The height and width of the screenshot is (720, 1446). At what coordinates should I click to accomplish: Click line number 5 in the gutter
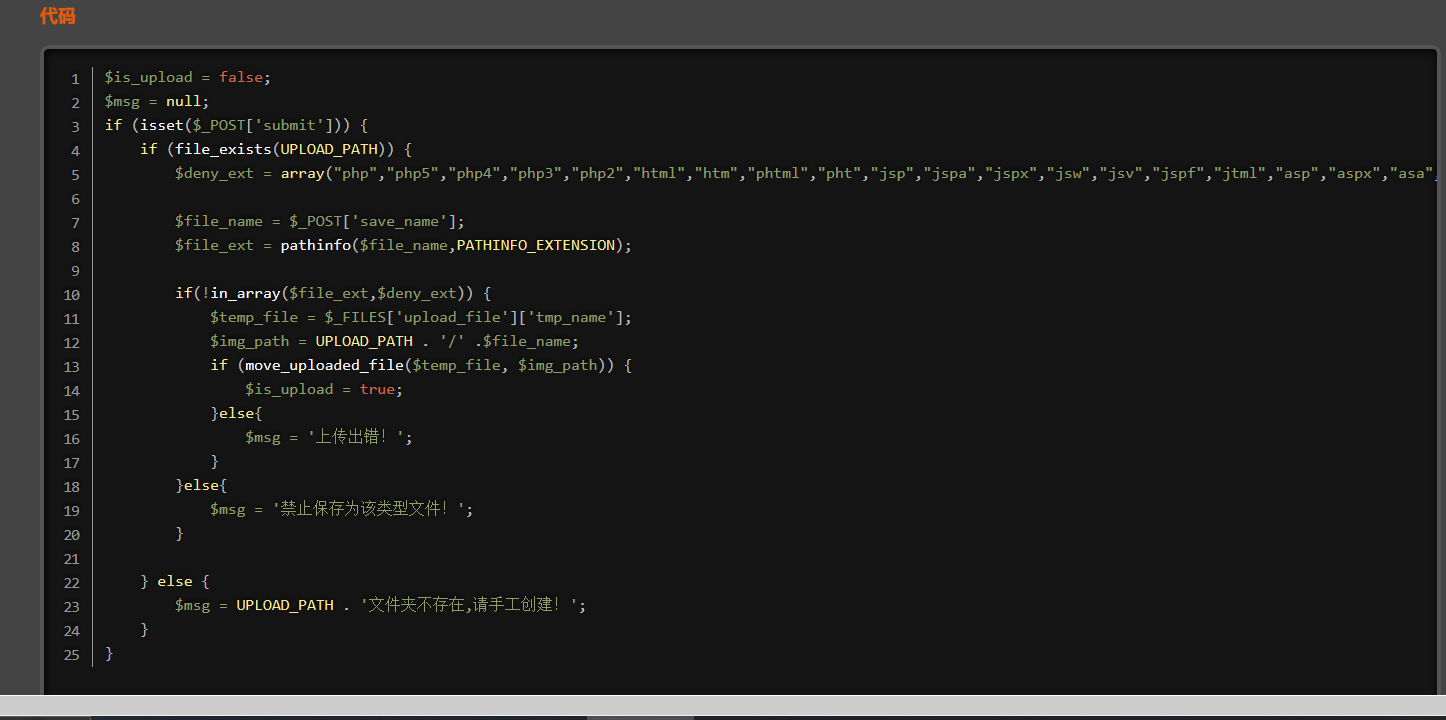point(75,175)
